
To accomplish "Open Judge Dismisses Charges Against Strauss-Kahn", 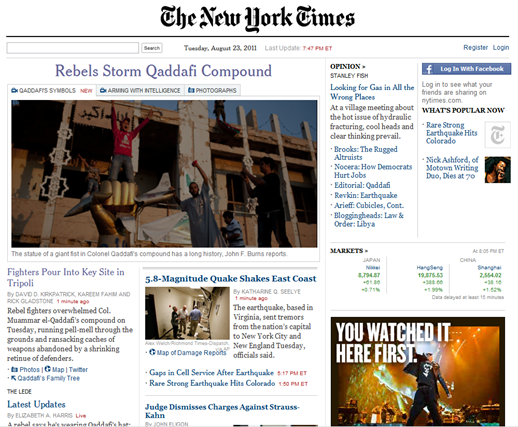I will point(222,411).
